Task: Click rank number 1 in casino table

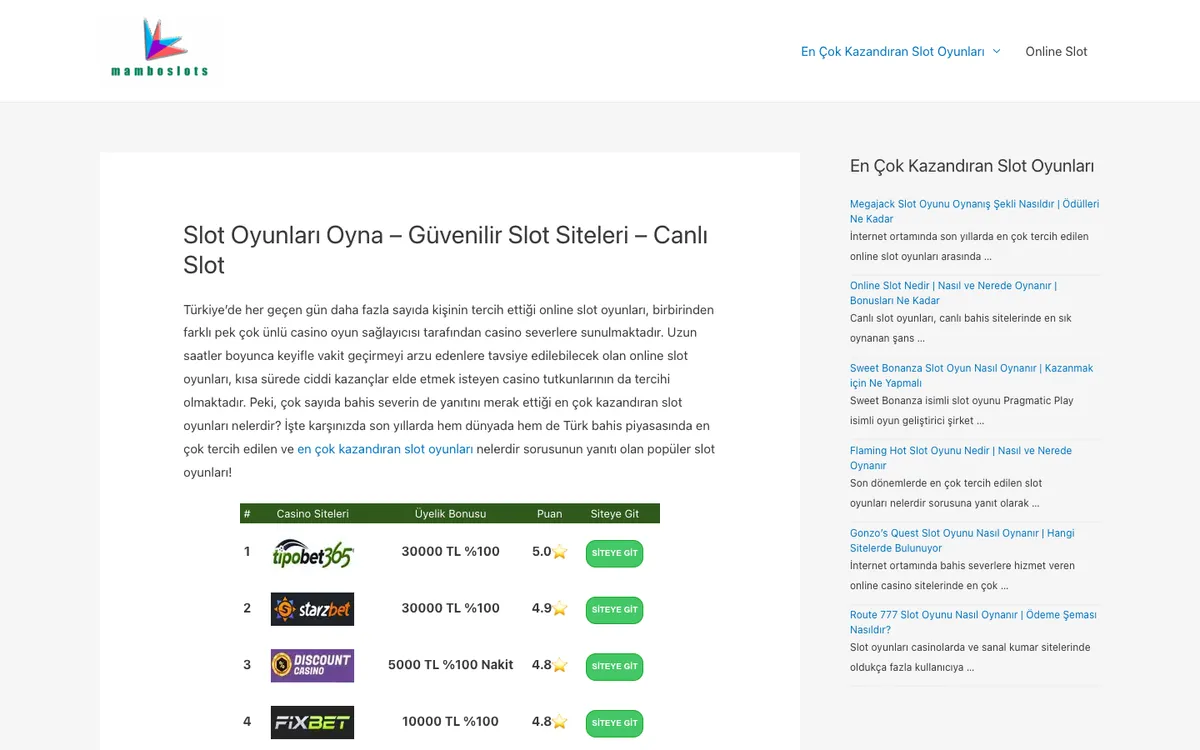Action: 247,552
